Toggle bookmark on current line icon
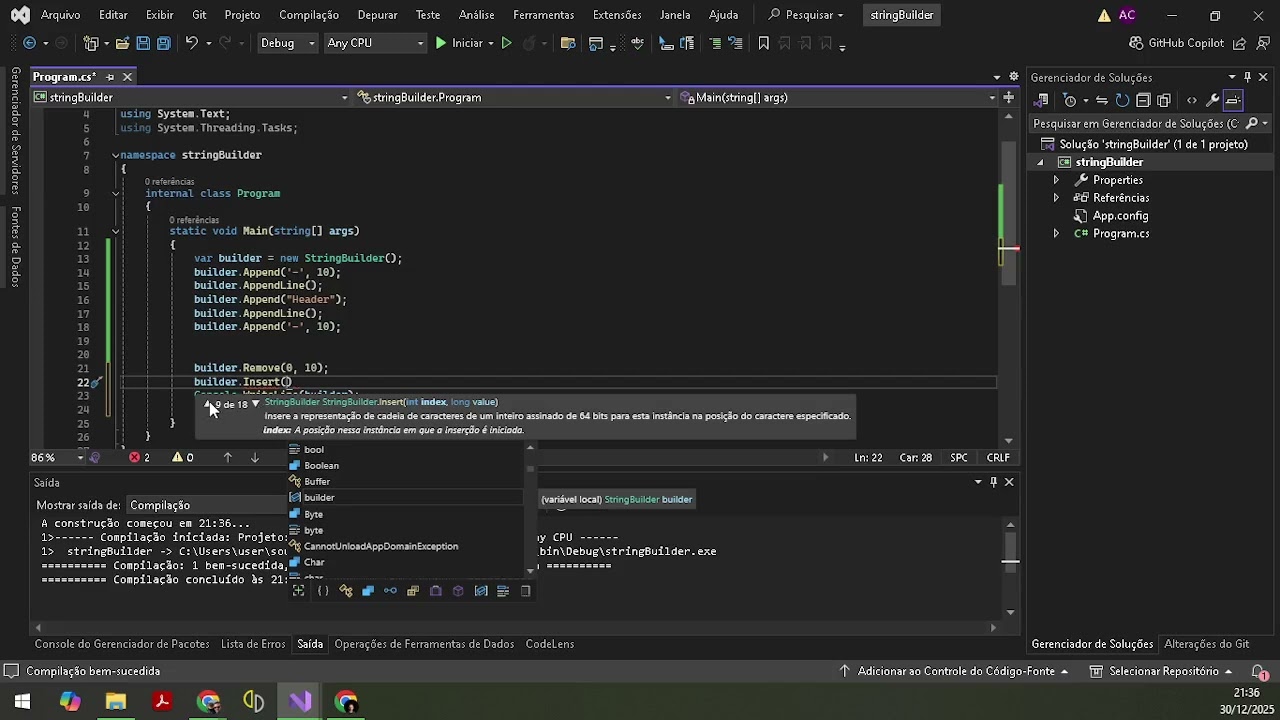Image resolution: width=1280 pixels, height=720 pixels. [x=763, y=43]
